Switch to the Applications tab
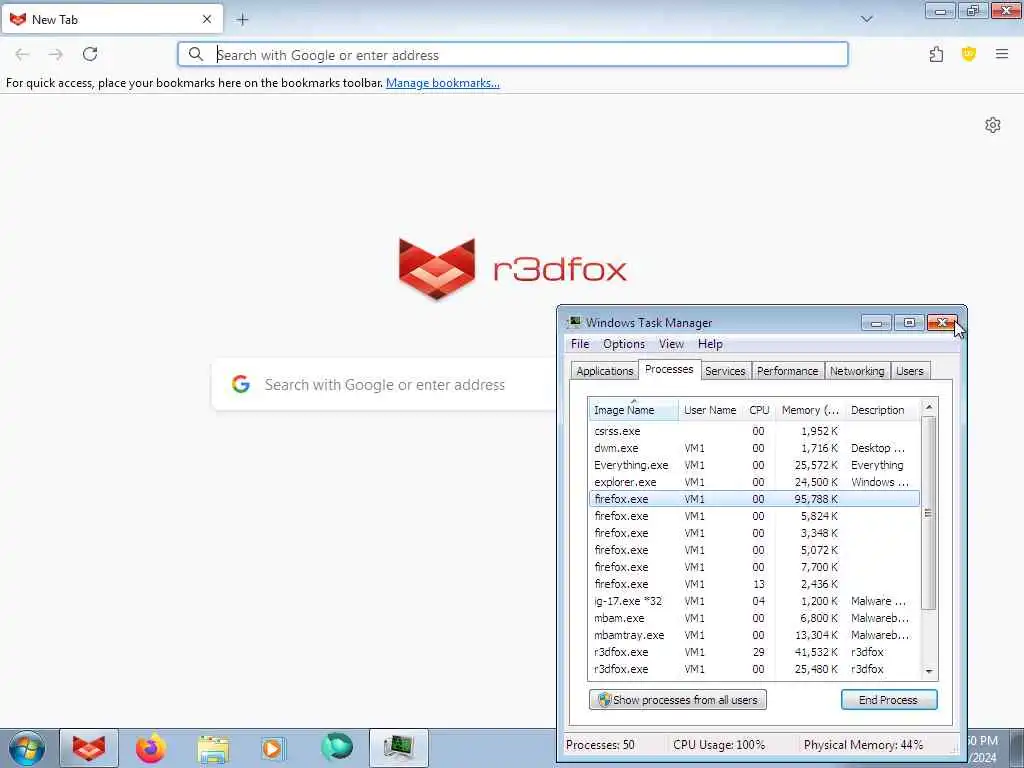Image resolution: width=1024 pixels, height=768 pixels. click(x=604, y=371)
